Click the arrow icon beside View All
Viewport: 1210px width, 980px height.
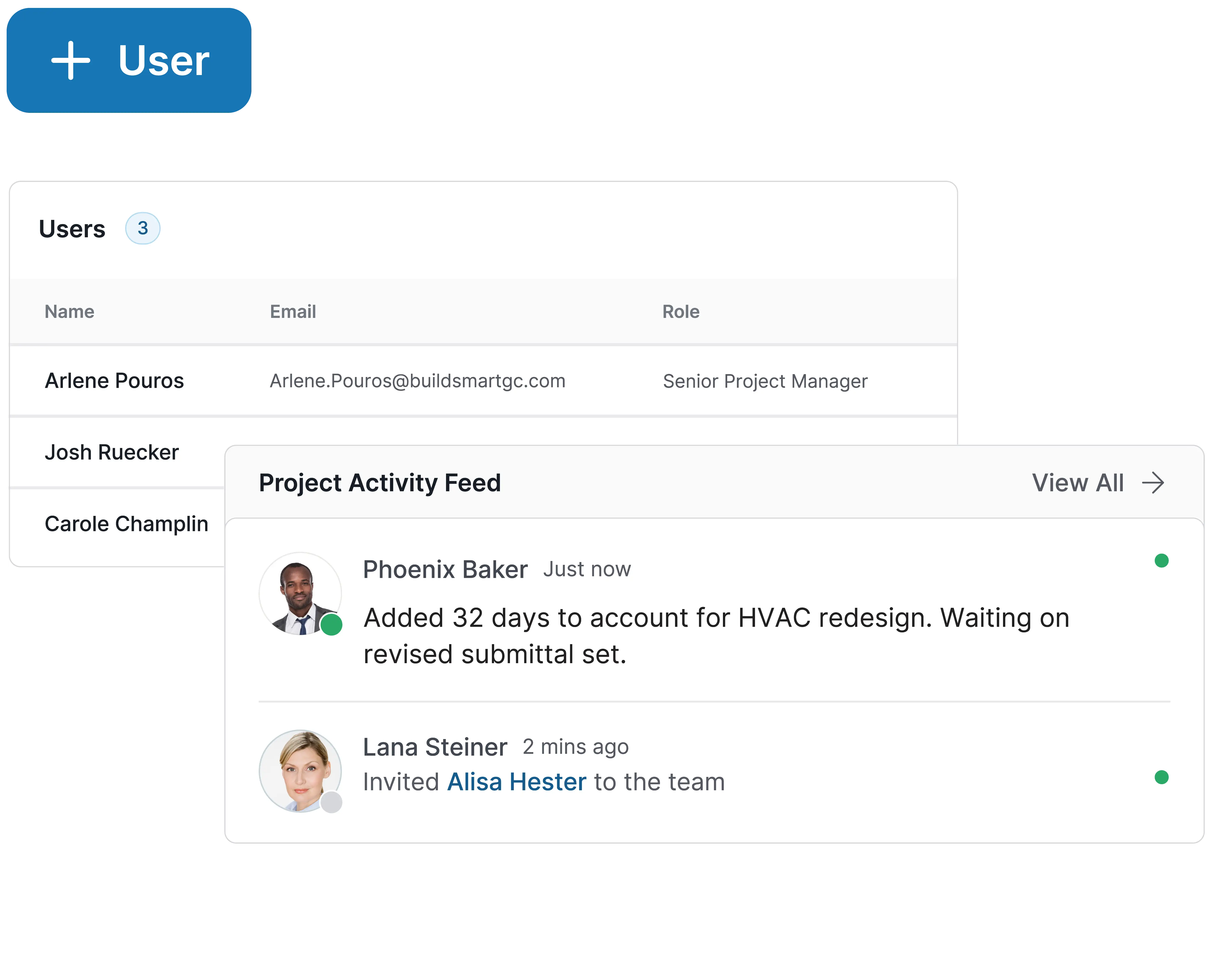(x=1153, y=483)
